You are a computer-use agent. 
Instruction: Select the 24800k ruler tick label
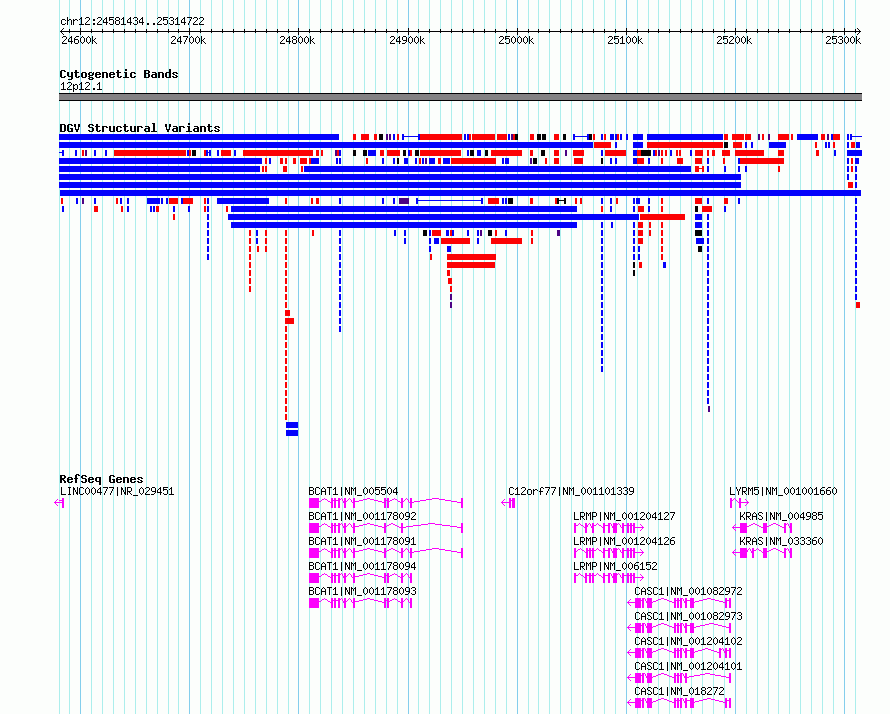297,40
